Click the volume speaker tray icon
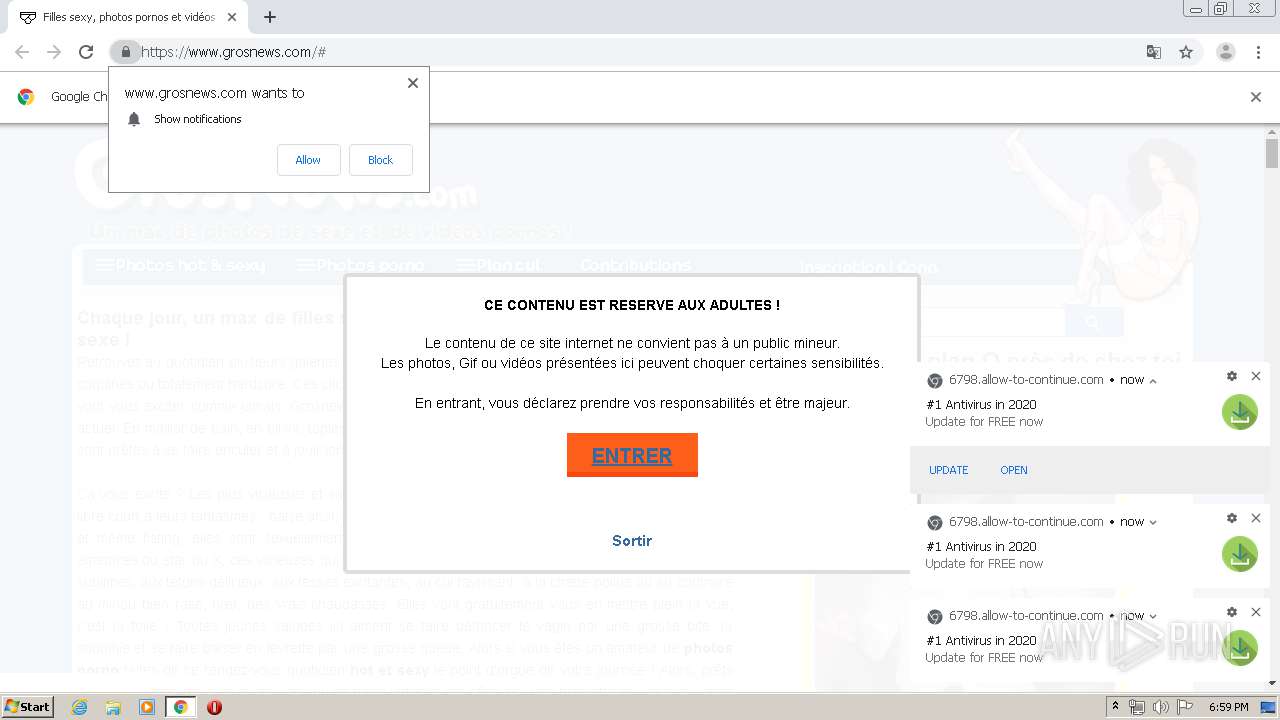The height and width of the screenshot is (720, 1280). pyautogui.click(x=1163, y=707)
